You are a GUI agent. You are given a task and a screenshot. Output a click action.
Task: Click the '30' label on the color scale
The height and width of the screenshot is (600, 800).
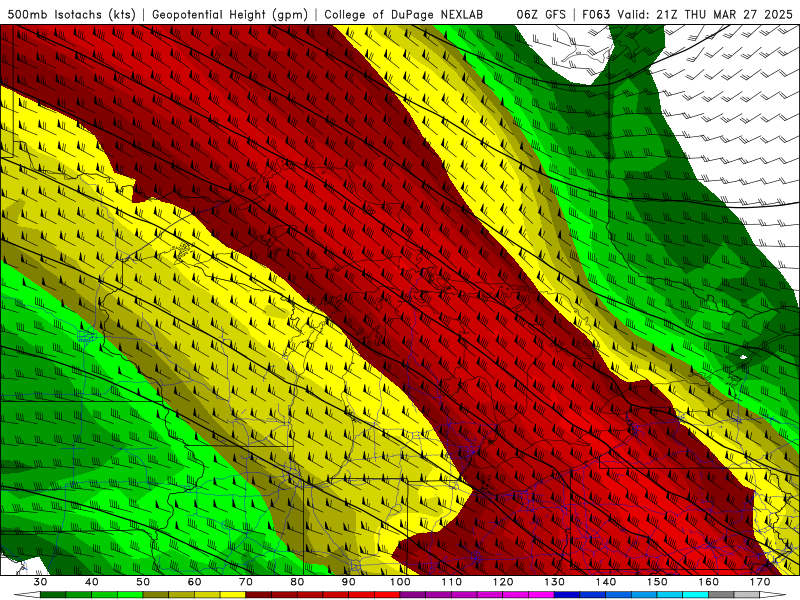coord(40,582)
